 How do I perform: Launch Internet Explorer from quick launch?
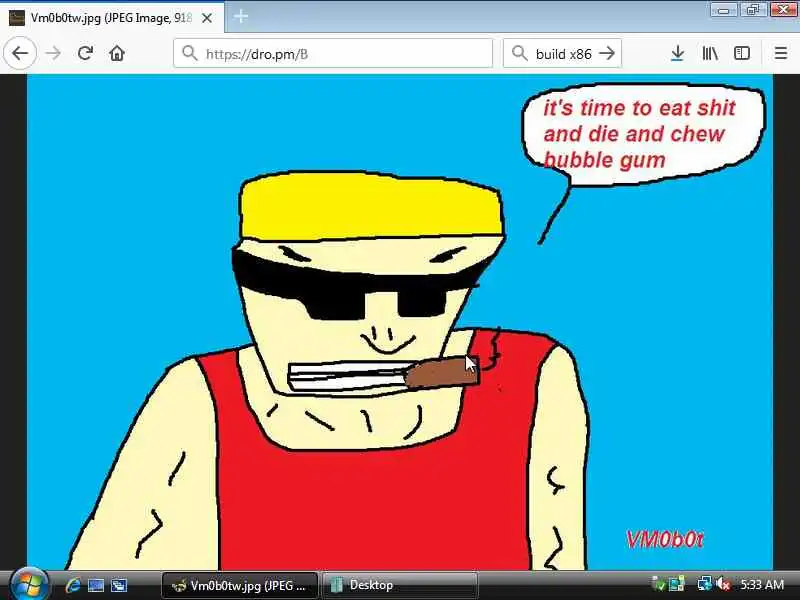coord(73,585)
